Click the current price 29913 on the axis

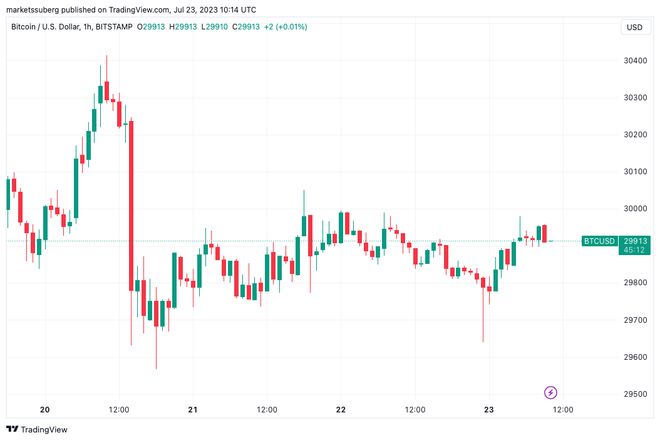tap(633, 241)
